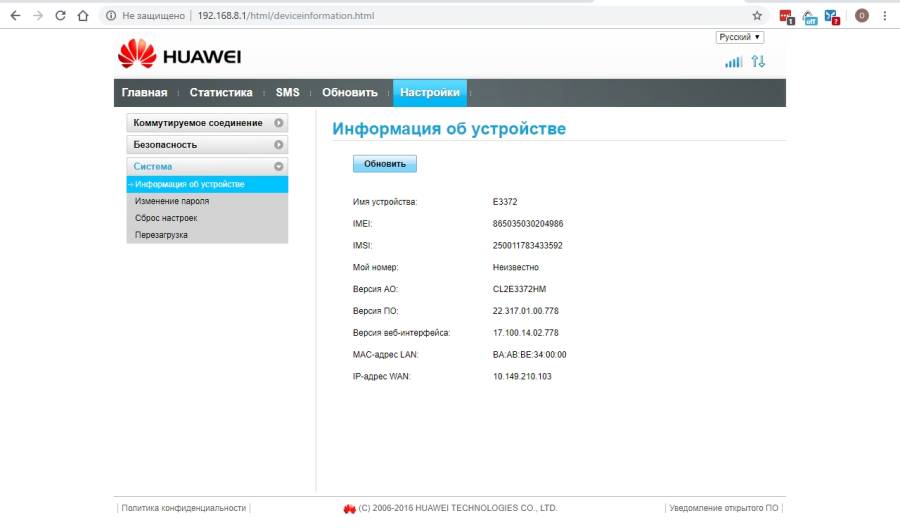Open the Политика конфиденциальности link
The width and height of the screenshot is (900, 530).
pyautogui.click(x=183, y=508)
